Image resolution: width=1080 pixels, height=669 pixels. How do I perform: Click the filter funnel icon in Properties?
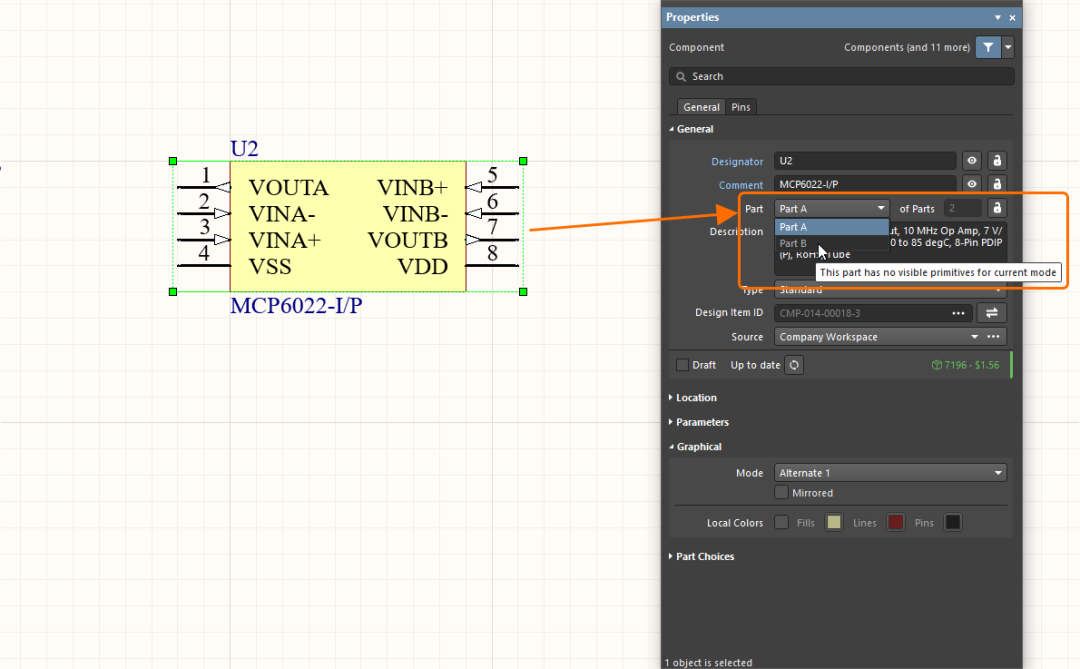[988, 48]
